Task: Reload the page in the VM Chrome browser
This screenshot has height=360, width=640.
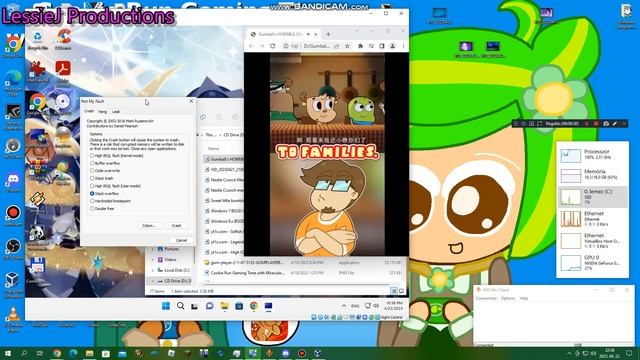Action: (273, 46)
